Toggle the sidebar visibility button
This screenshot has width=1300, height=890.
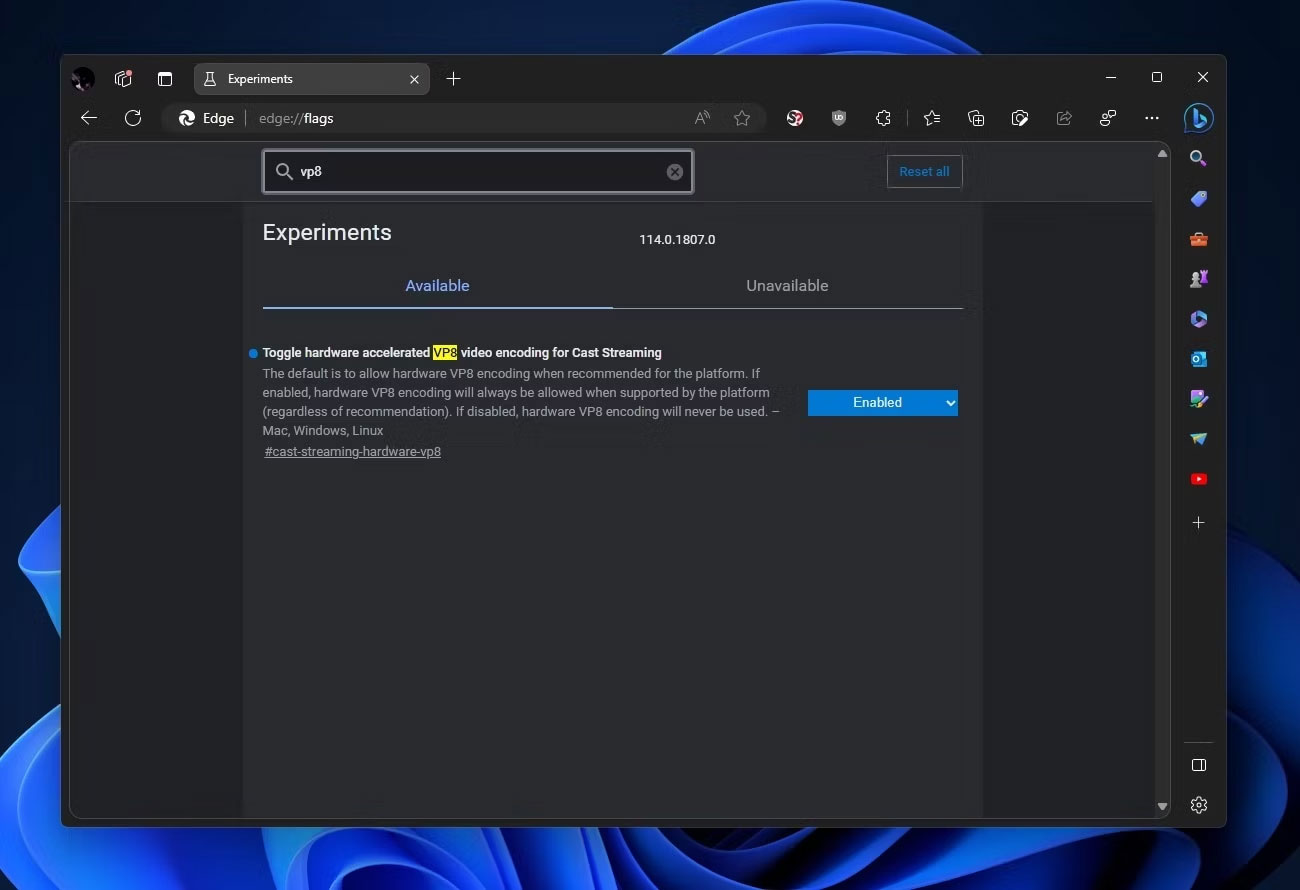[x=1199, y=765]
